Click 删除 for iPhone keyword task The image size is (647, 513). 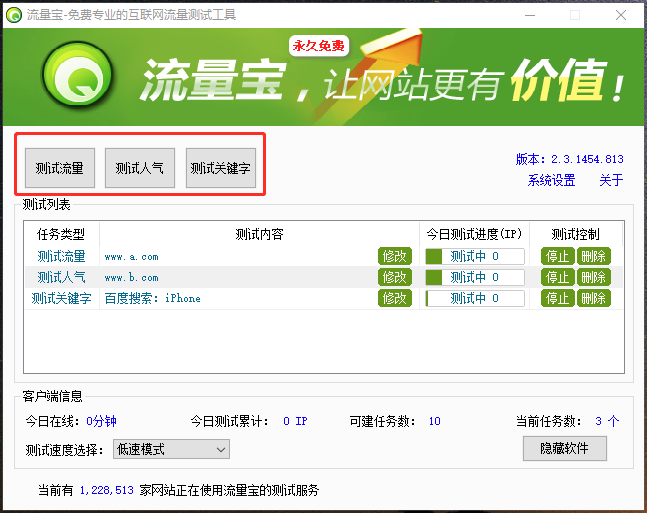tap(593, 298)
